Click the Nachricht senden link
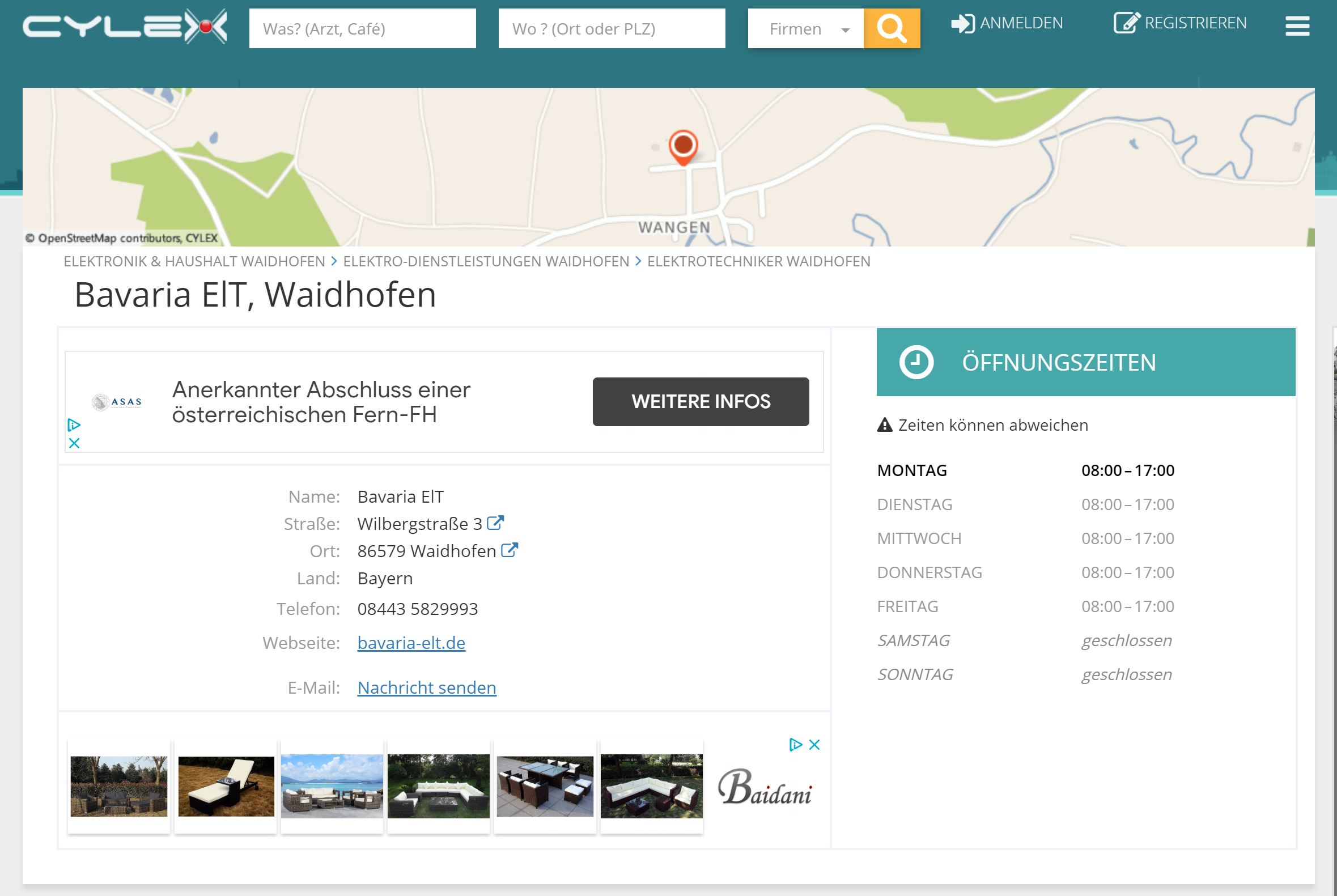The height and width of the screenshot is (896, 1337). coord(427,687)
